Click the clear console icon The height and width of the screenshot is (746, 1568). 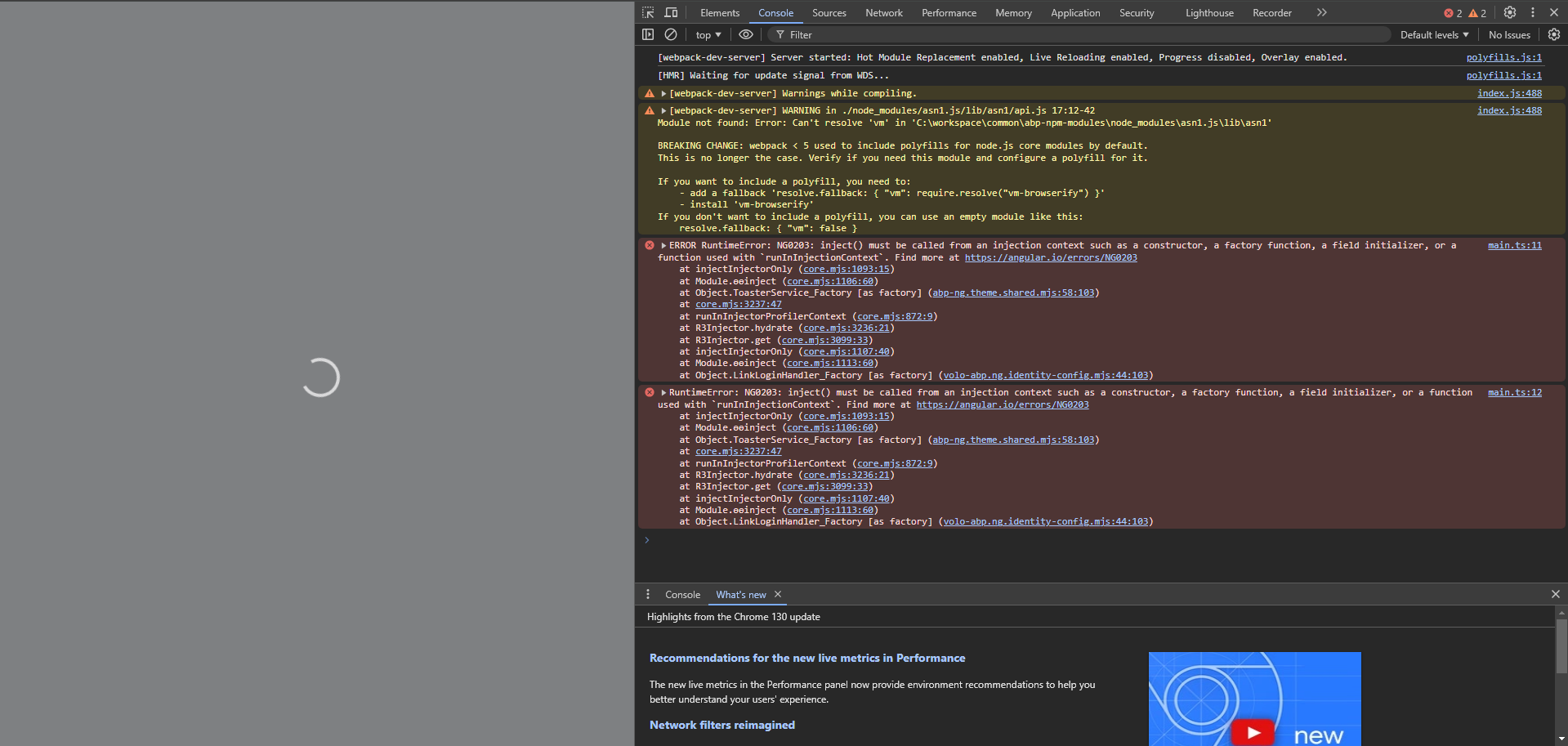pyautogui.click(x=671, y=34)
